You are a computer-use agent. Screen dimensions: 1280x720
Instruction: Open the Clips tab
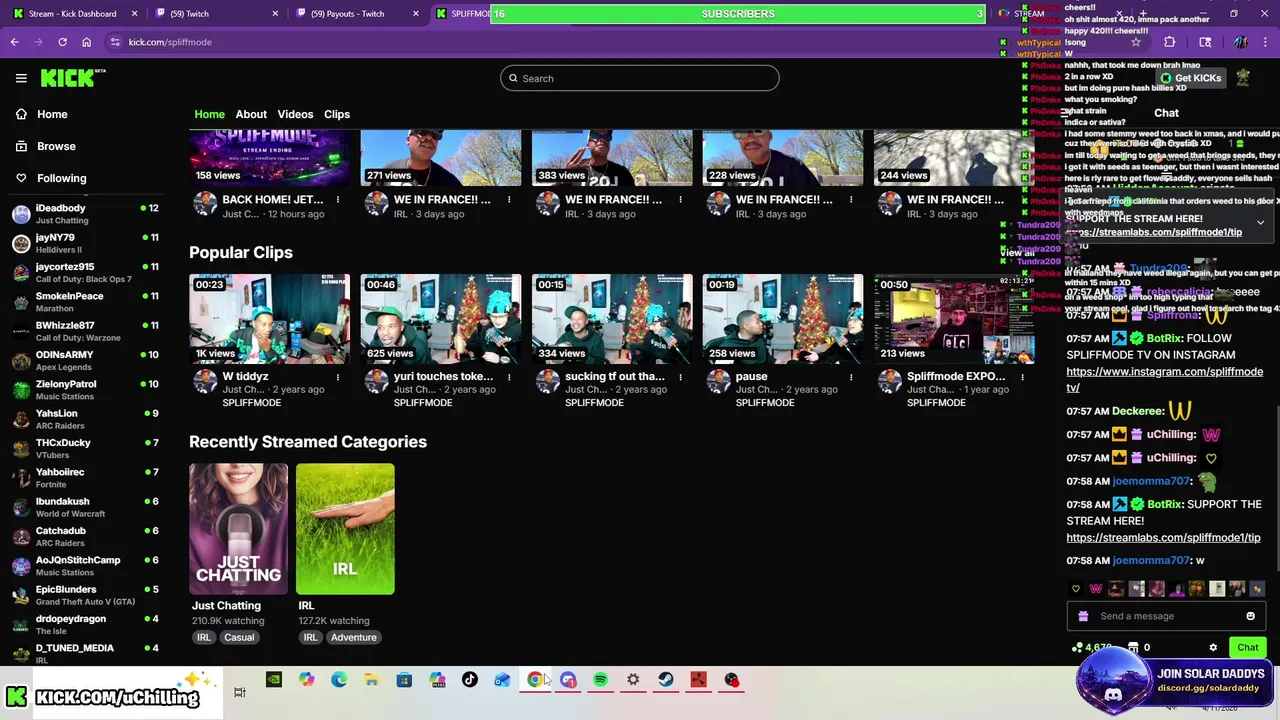337,114
